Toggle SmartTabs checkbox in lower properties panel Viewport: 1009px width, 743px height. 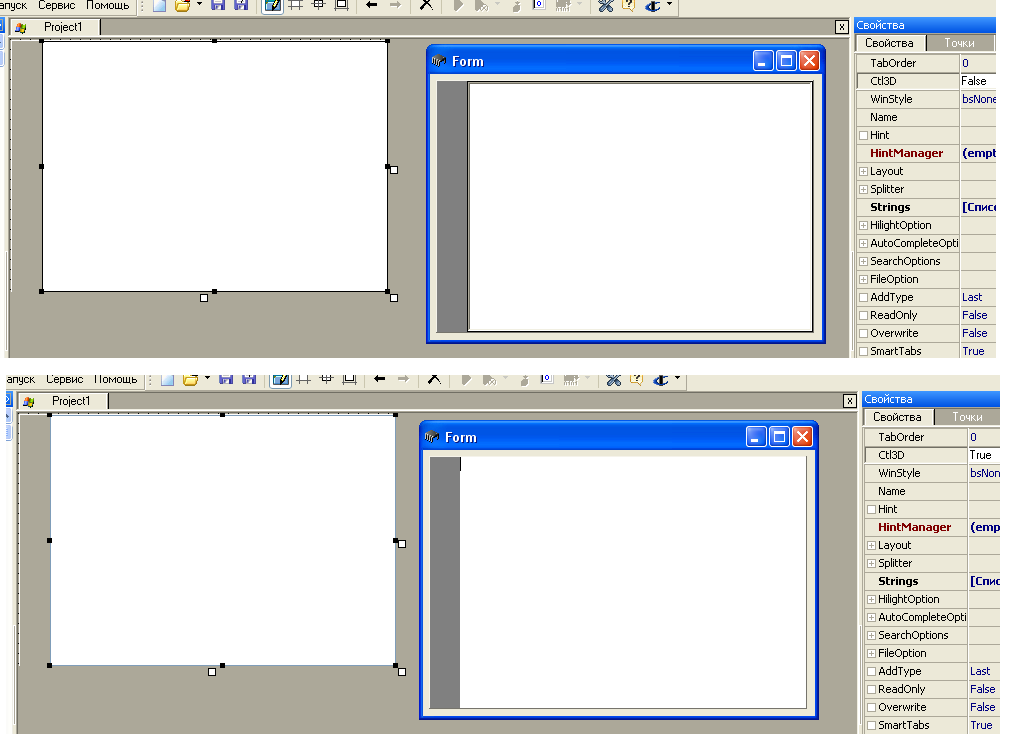[x=872, y=725]
